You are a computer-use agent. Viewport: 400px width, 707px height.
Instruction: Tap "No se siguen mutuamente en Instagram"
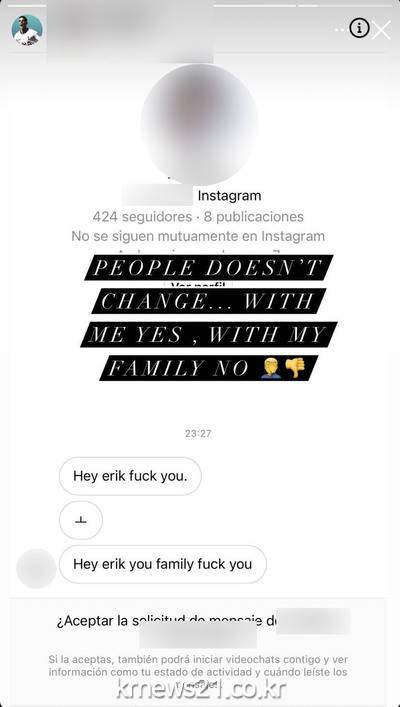[198, 236]
